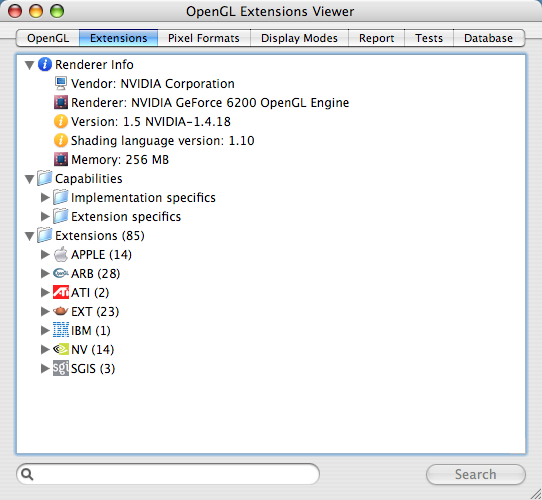Select the Implementation specifics label

[x=143, y=198]
